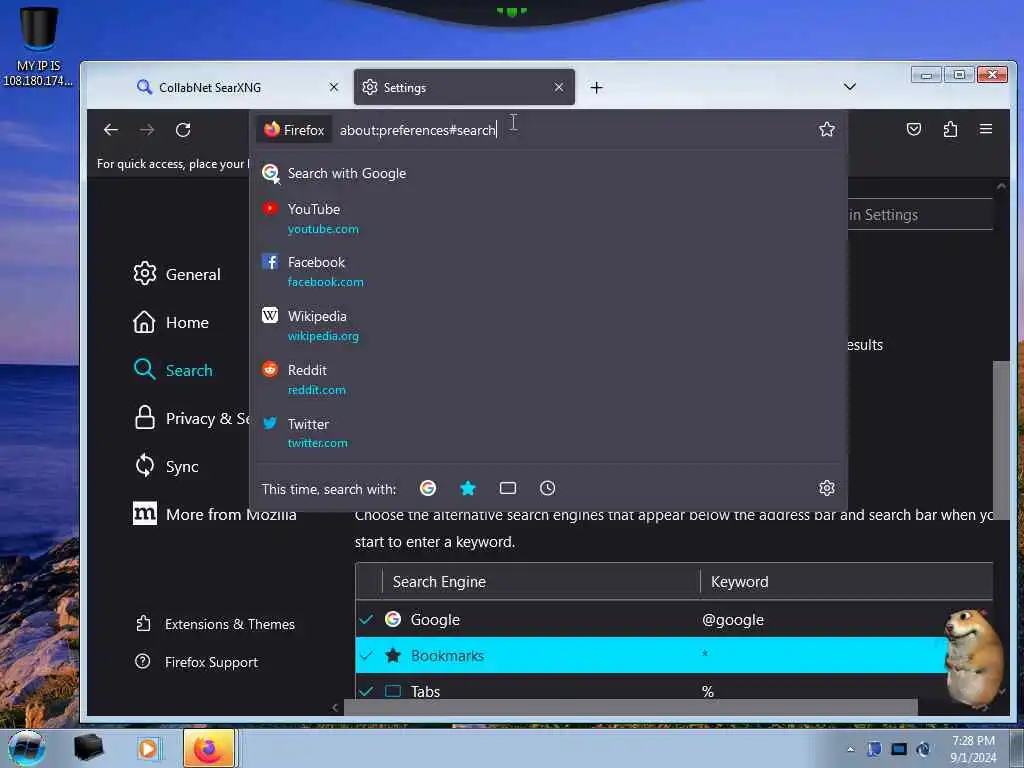The width and height of the screenshot is (1024, 768).
Task: Click horizontal scrollbar of settings page
Action: click(630, 707)
